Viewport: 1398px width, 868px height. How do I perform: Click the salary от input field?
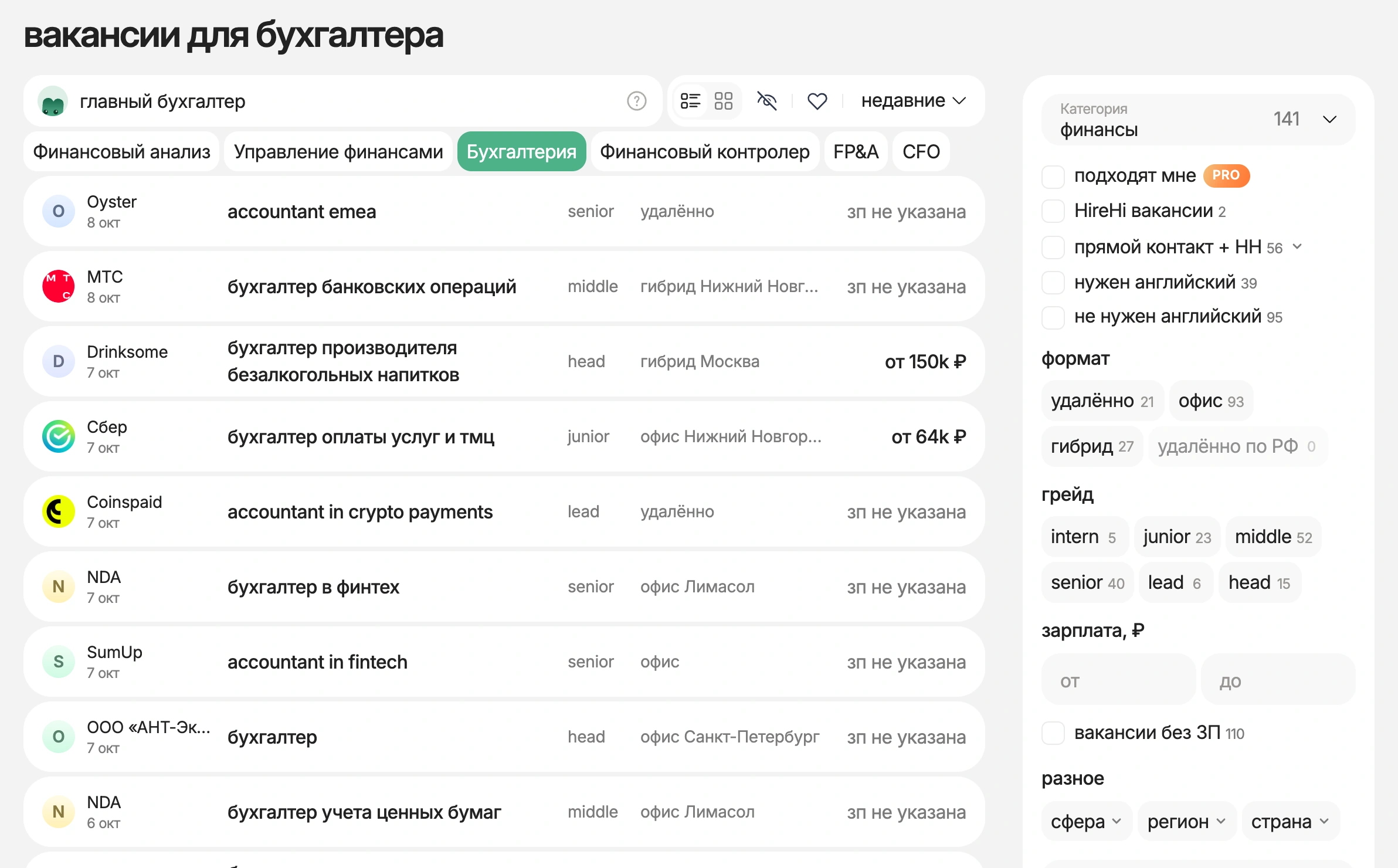1118,680
